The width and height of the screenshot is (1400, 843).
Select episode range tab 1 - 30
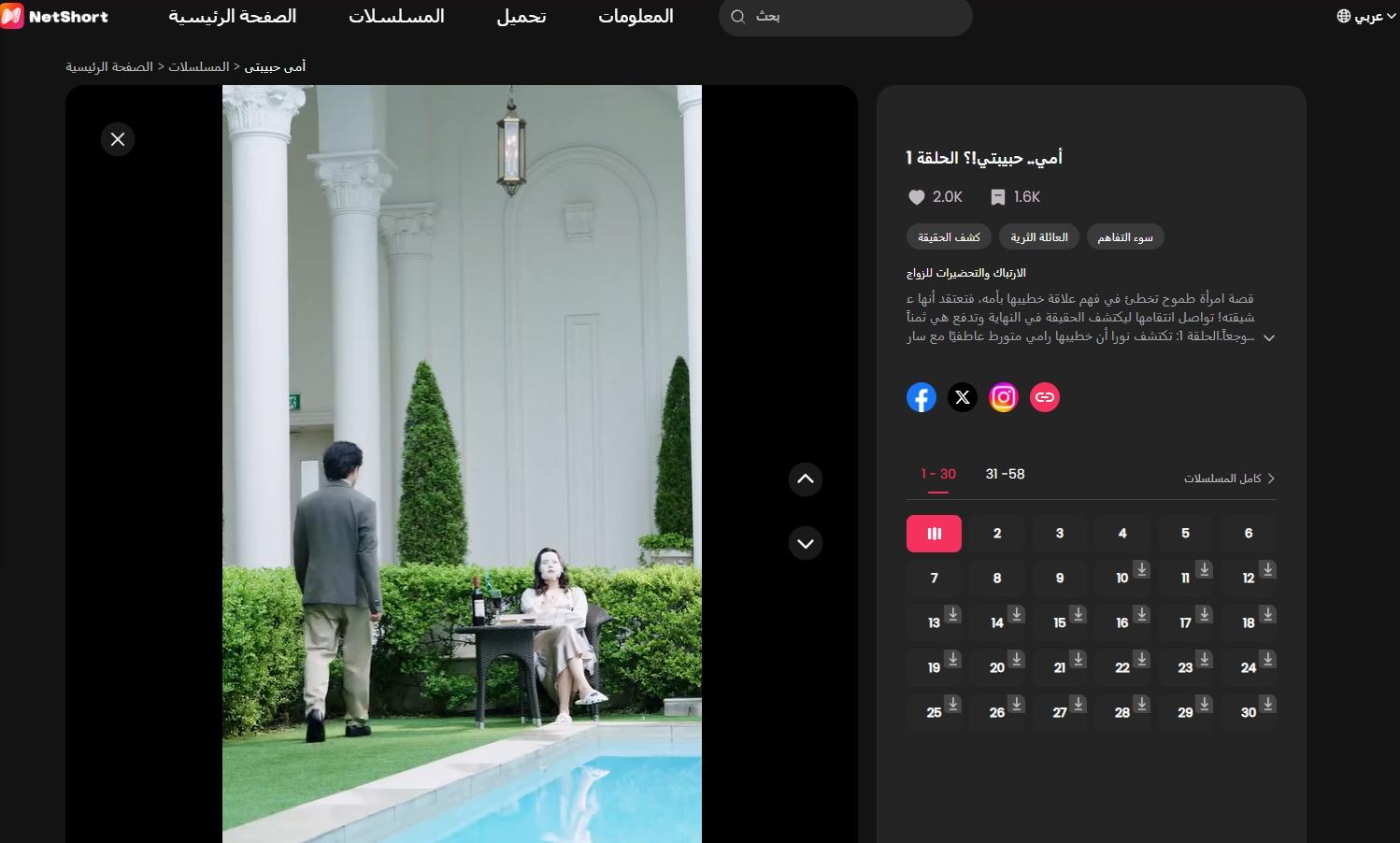[x=938, y=474]
